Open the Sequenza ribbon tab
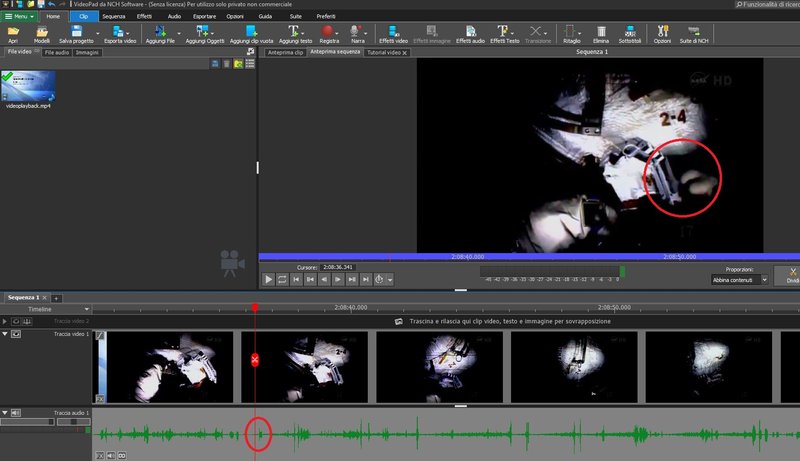The width and height of the screenshot is (800, 461). [114, 16]
